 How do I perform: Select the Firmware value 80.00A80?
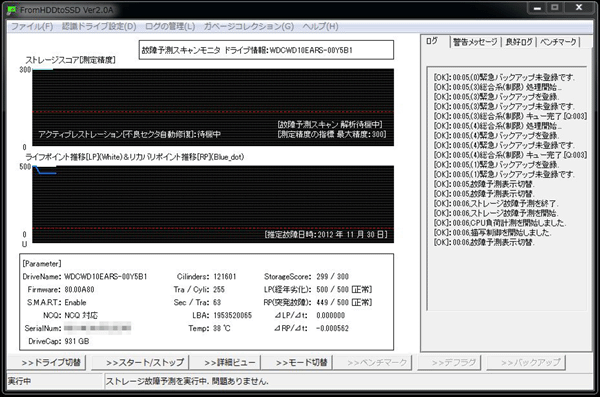coord(79,289)
